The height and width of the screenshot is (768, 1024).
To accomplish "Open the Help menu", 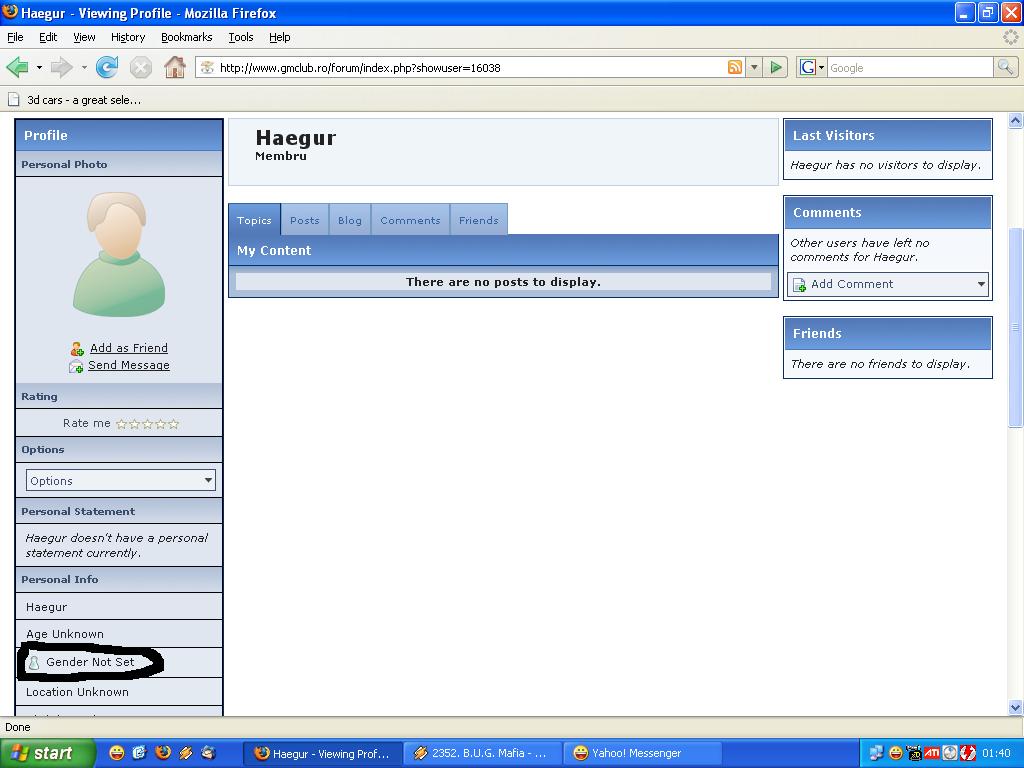I will (280, 37).
